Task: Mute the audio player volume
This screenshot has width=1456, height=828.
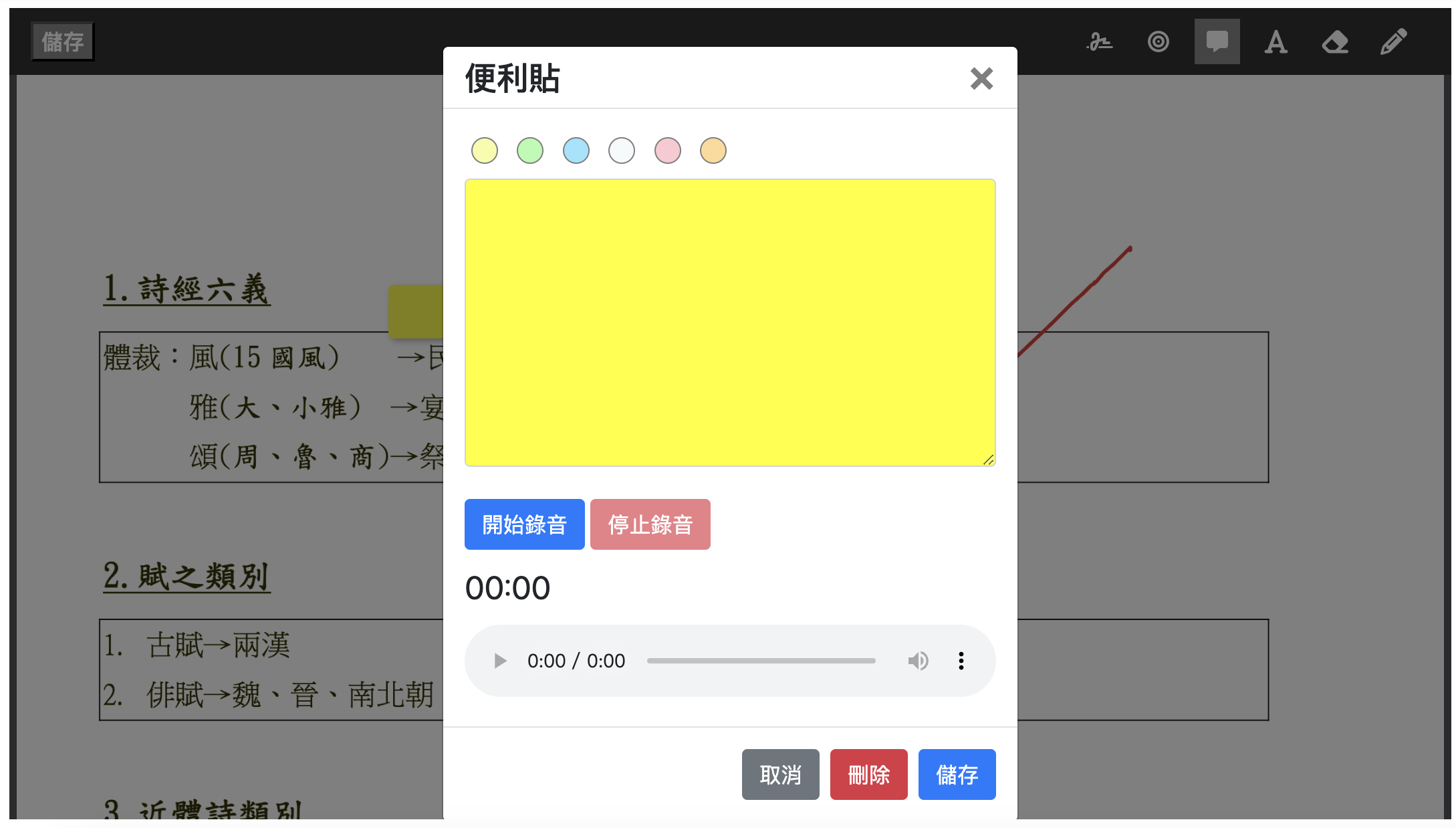Action: point(918,661)
